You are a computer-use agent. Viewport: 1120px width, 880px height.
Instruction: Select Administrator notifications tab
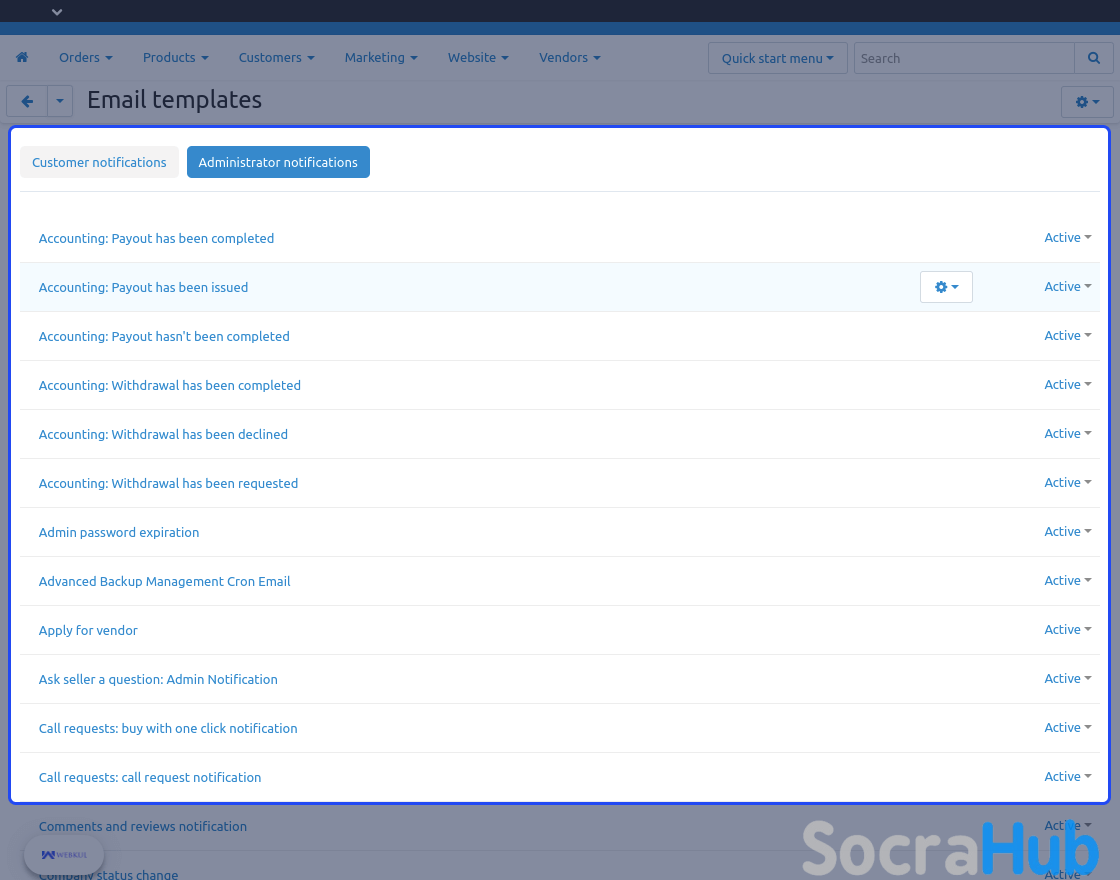[x=279, y=162]
